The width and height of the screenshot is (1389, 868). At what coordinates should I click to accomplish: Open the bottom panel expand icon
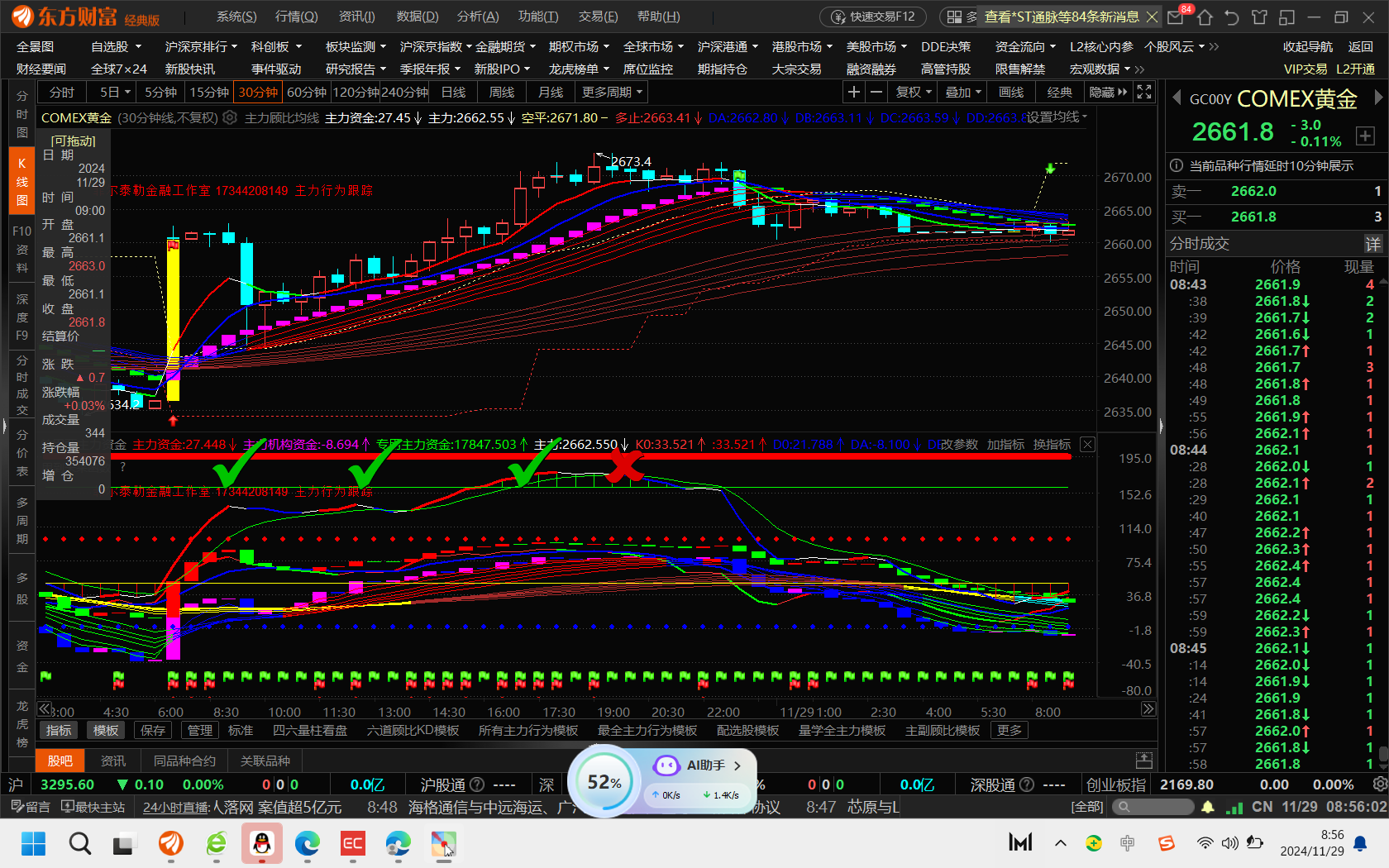click(1144, 761)
